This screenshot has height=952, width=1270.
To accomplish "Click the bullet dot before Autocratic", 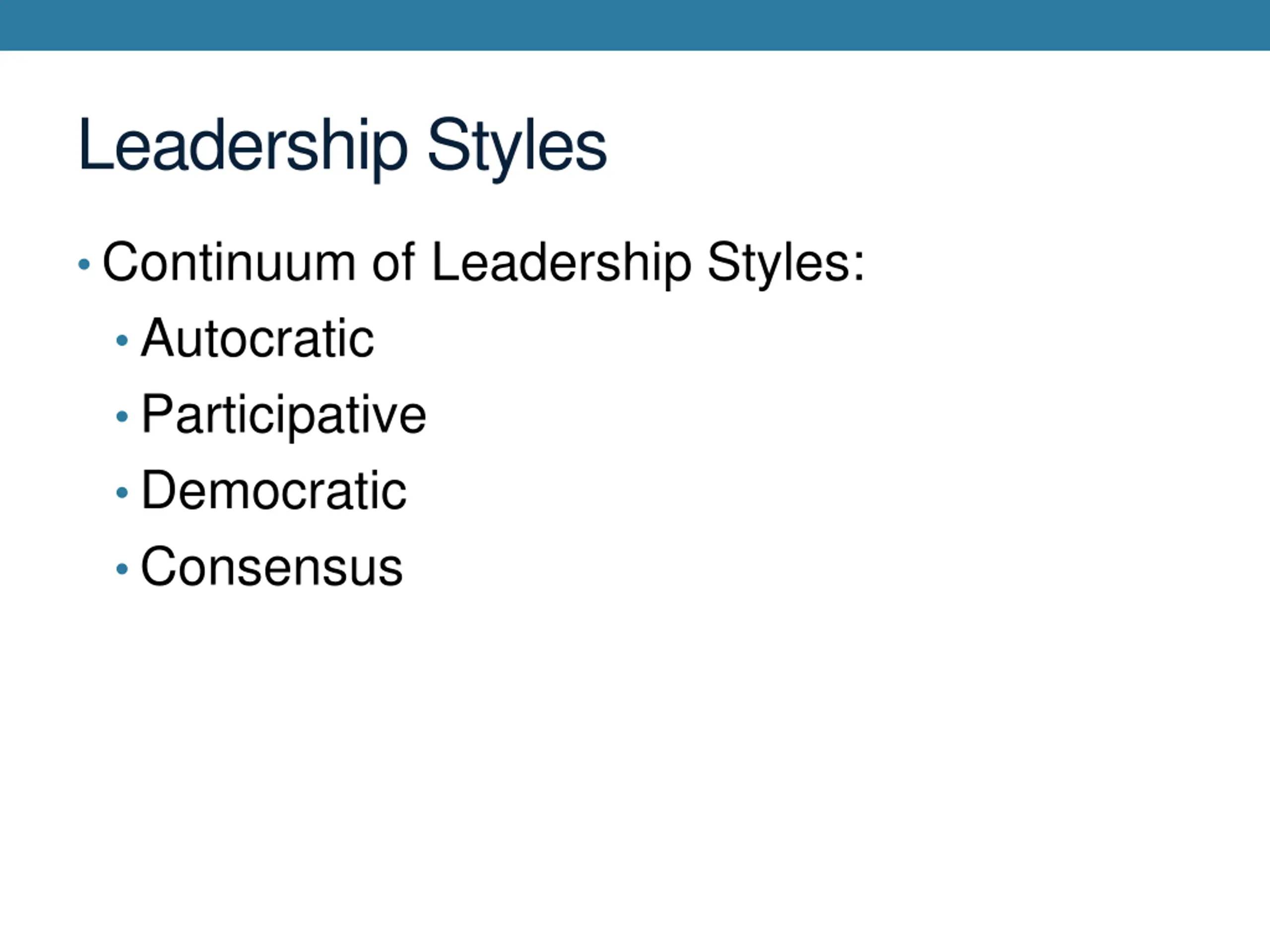I will (122, 340).
